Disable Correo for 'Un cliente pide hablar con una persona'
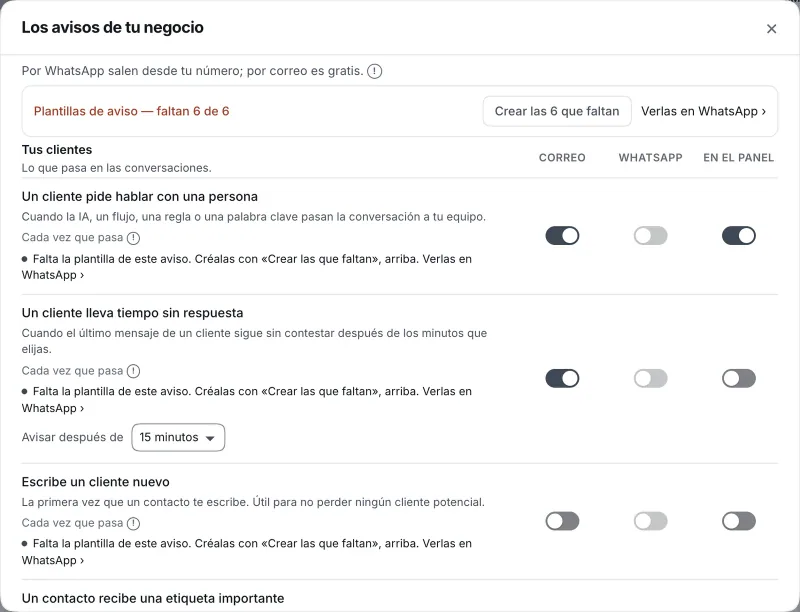Screen dimensions: 800x612 coord(562,236)
